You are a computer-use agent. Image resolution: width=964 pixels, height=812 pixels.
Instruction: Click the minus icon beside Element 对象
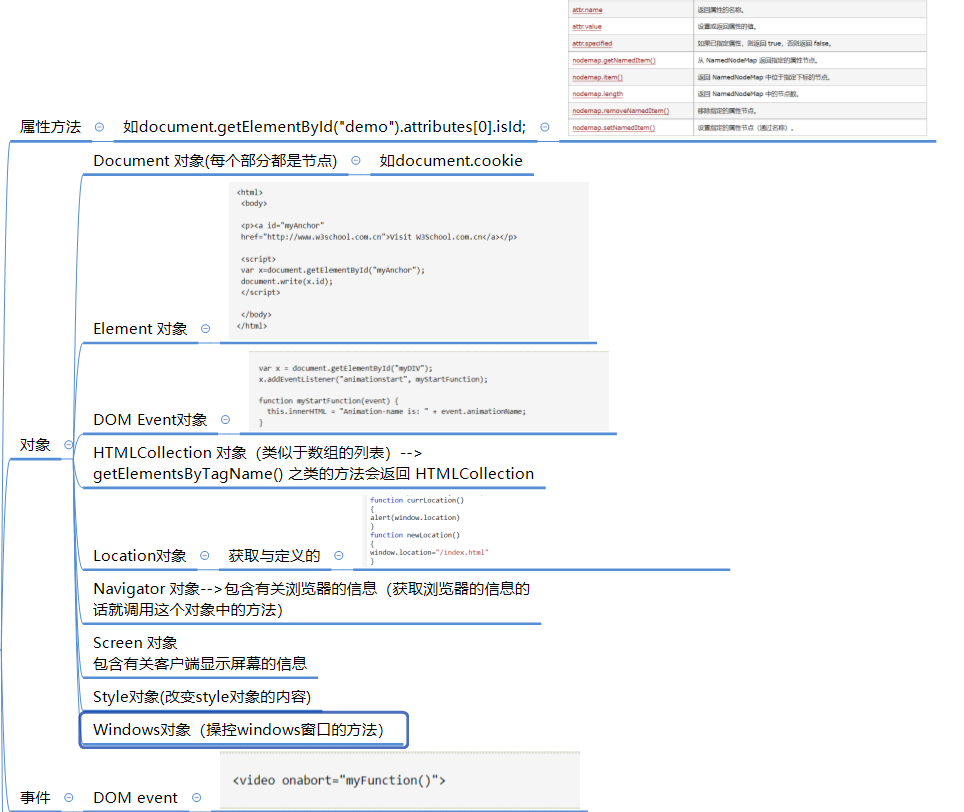point(205,328)
